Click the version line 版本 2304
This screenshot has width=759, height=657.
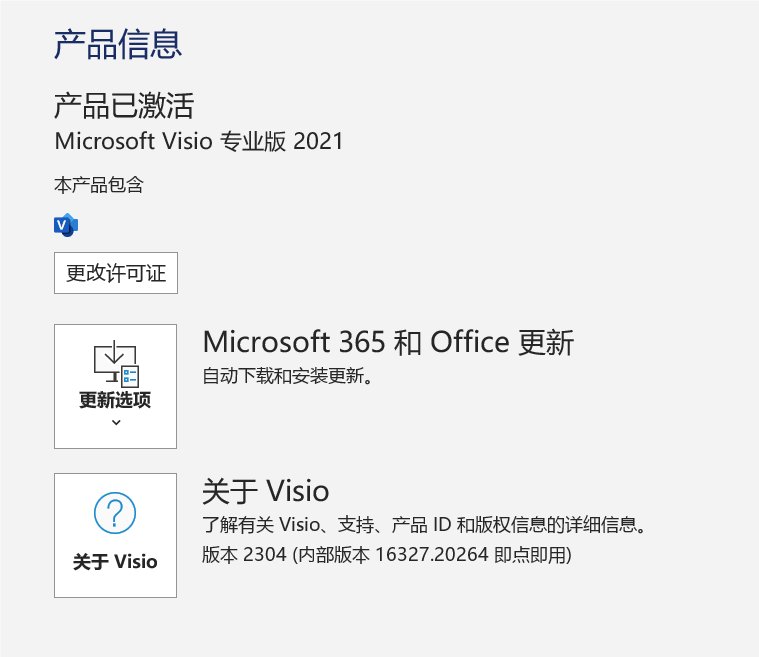pyautogui.click(x=386, y=554)
